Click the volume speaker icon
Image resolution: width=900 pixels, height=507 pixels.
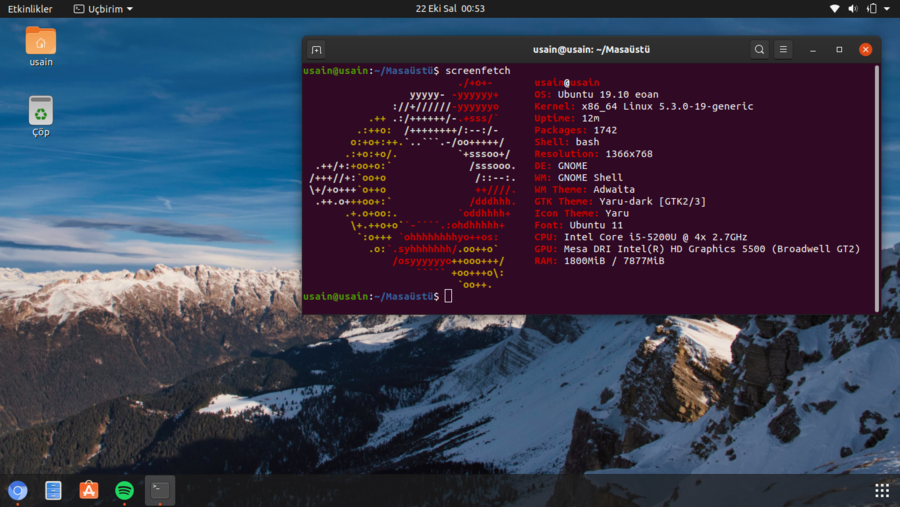click(x=853, y=9)
